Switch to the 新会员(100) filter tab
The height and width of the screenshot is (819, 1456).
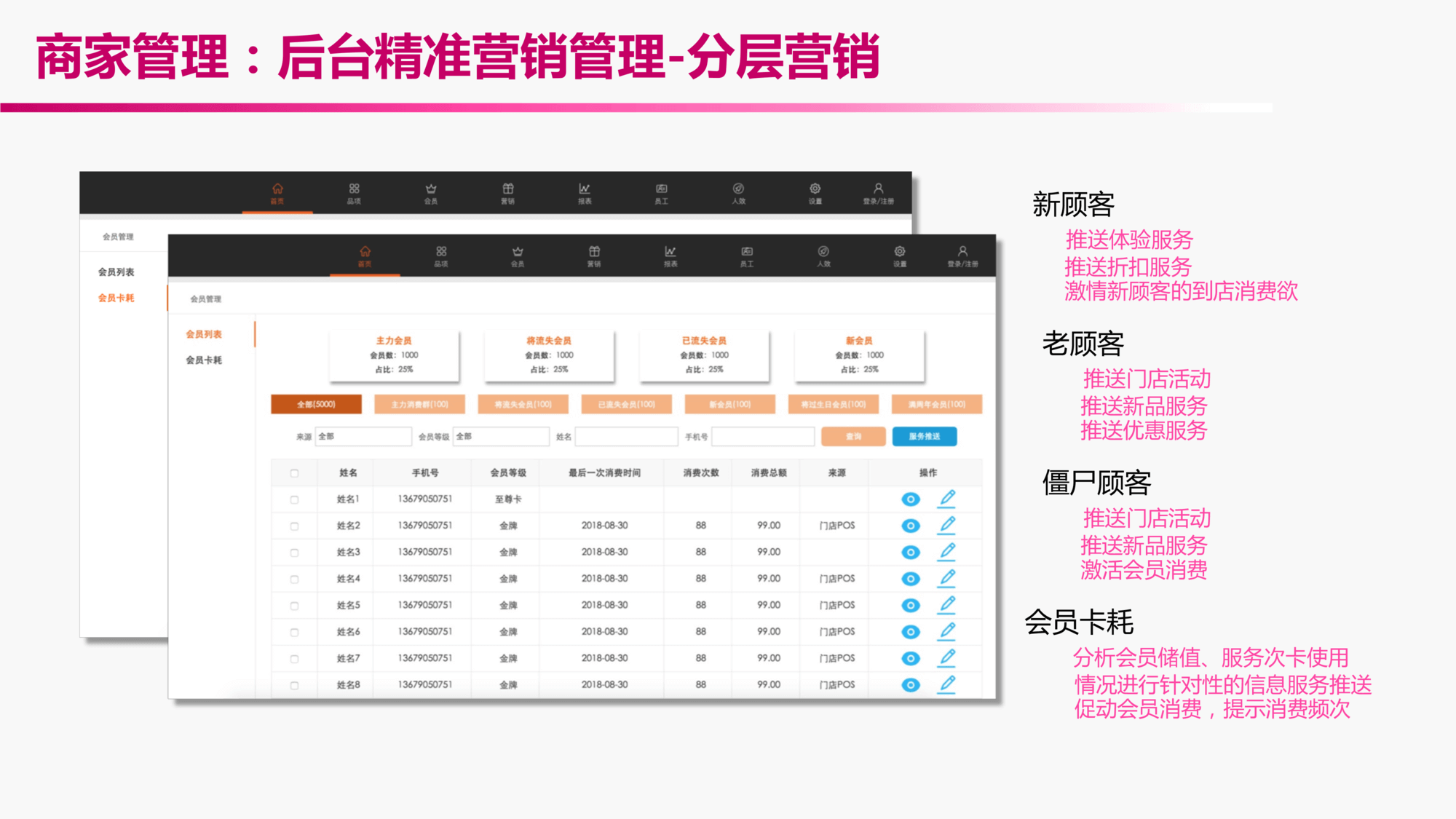coord(729,404)
